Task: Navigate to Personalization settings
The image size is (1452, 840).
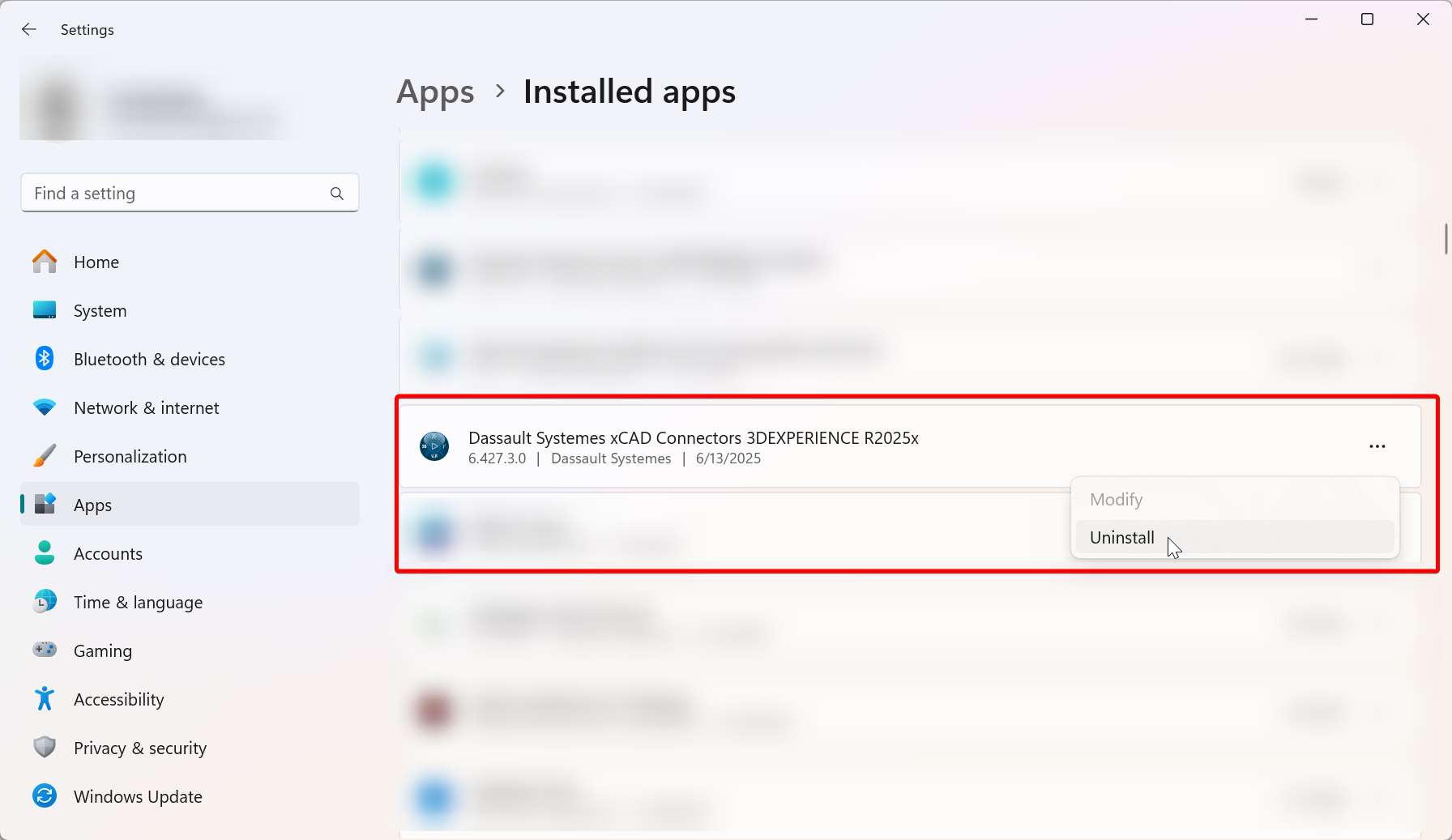Action: tap(190, 456)
